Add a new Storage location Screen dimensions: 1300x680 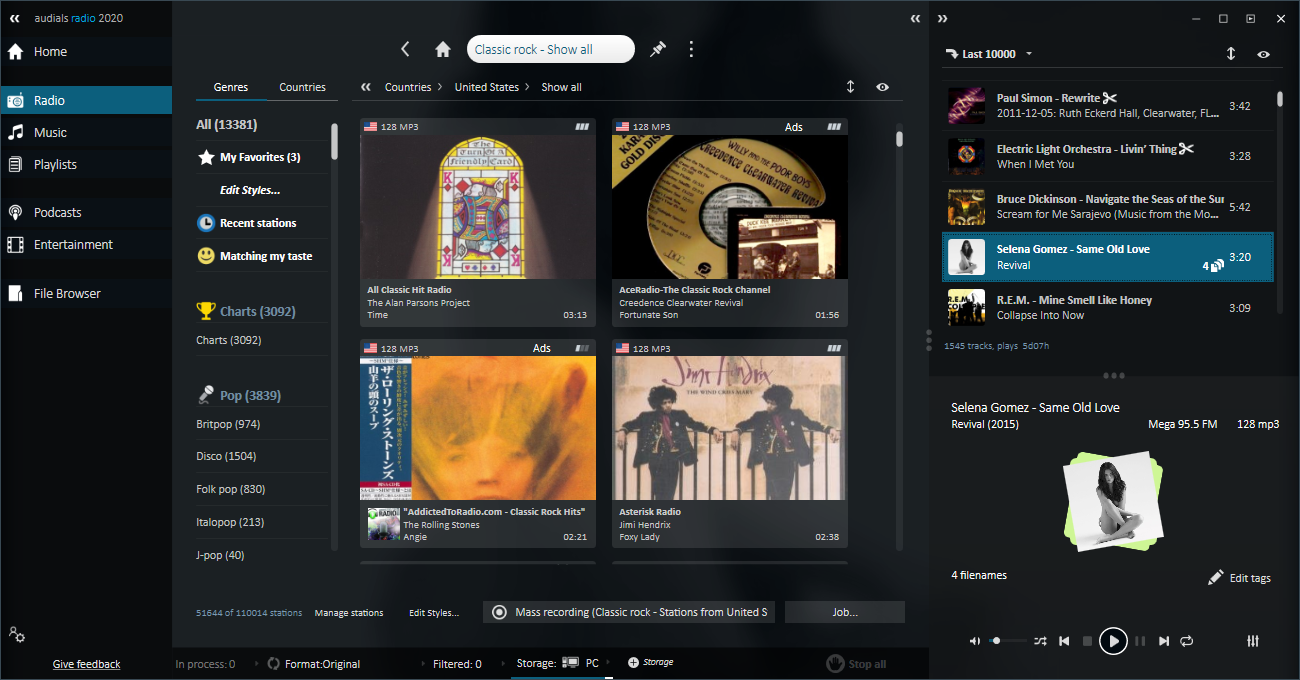point(650,662)
